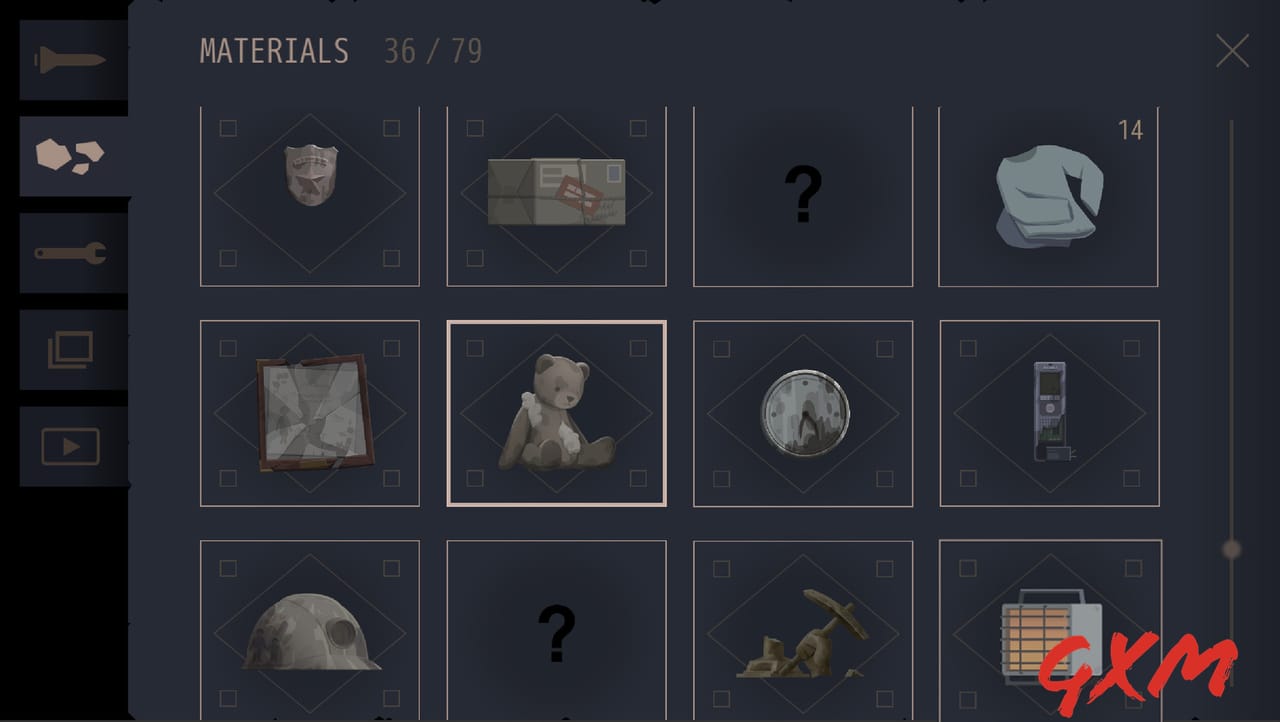Select the broken satellite dish item

[x=803, y=630]
